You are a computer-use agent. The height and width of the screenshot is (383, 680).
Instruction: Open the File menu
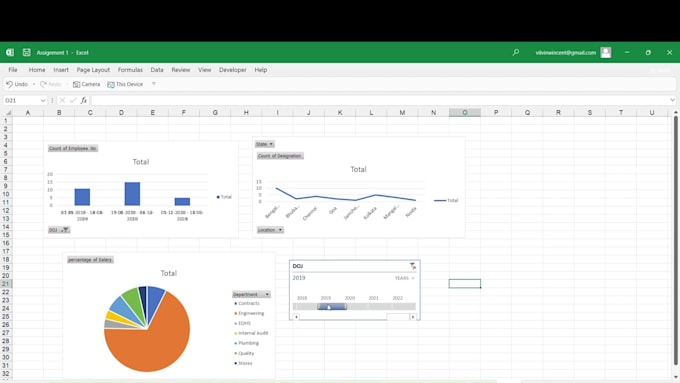point(13,70)
